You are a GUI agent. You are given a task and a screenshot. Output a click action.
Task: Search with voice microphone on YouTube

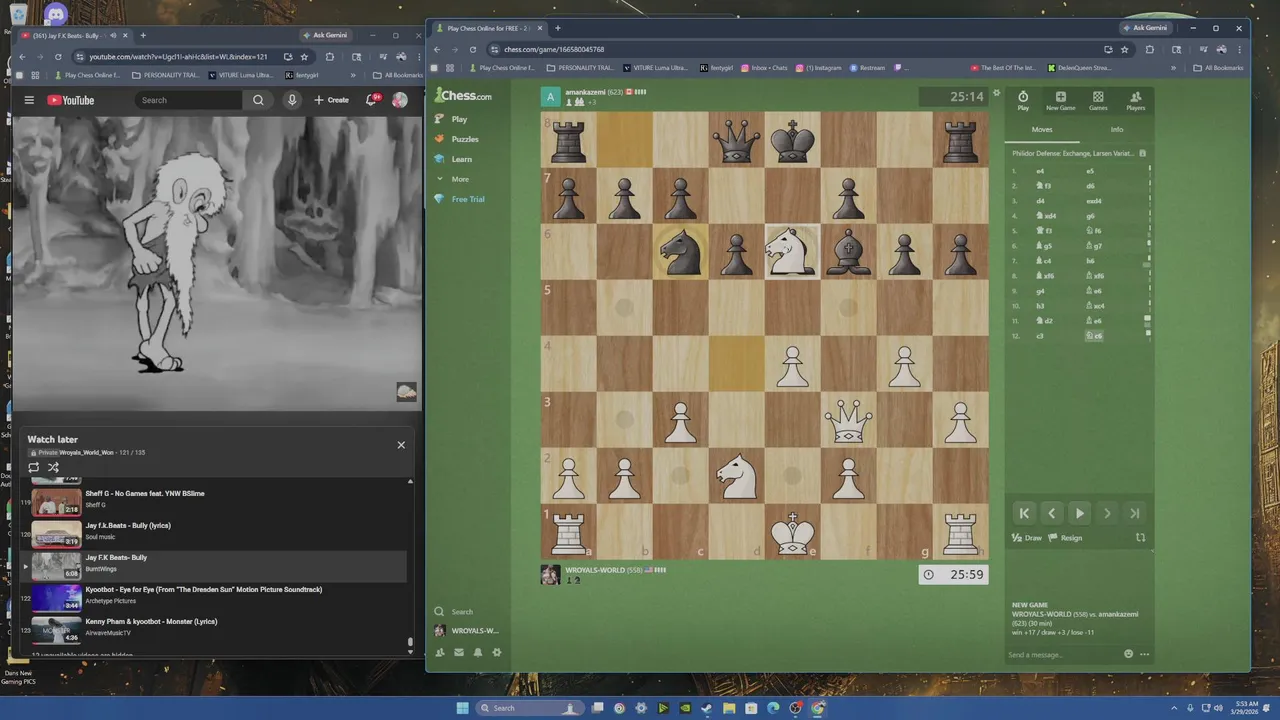tap(292, 100)
